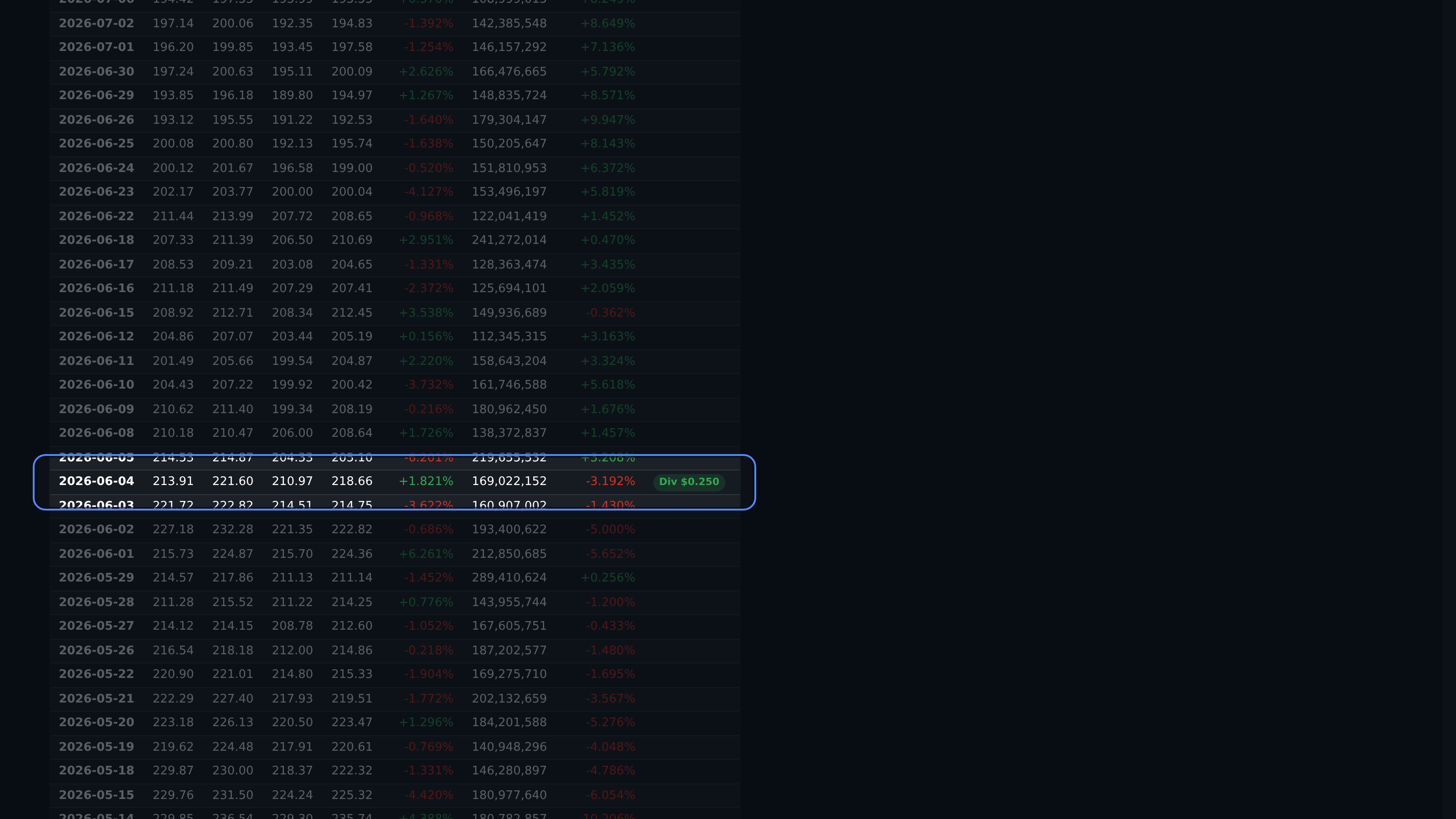Click the 2026-05-26 date cell
The image size is (1456, 819).
click(96, 651)
